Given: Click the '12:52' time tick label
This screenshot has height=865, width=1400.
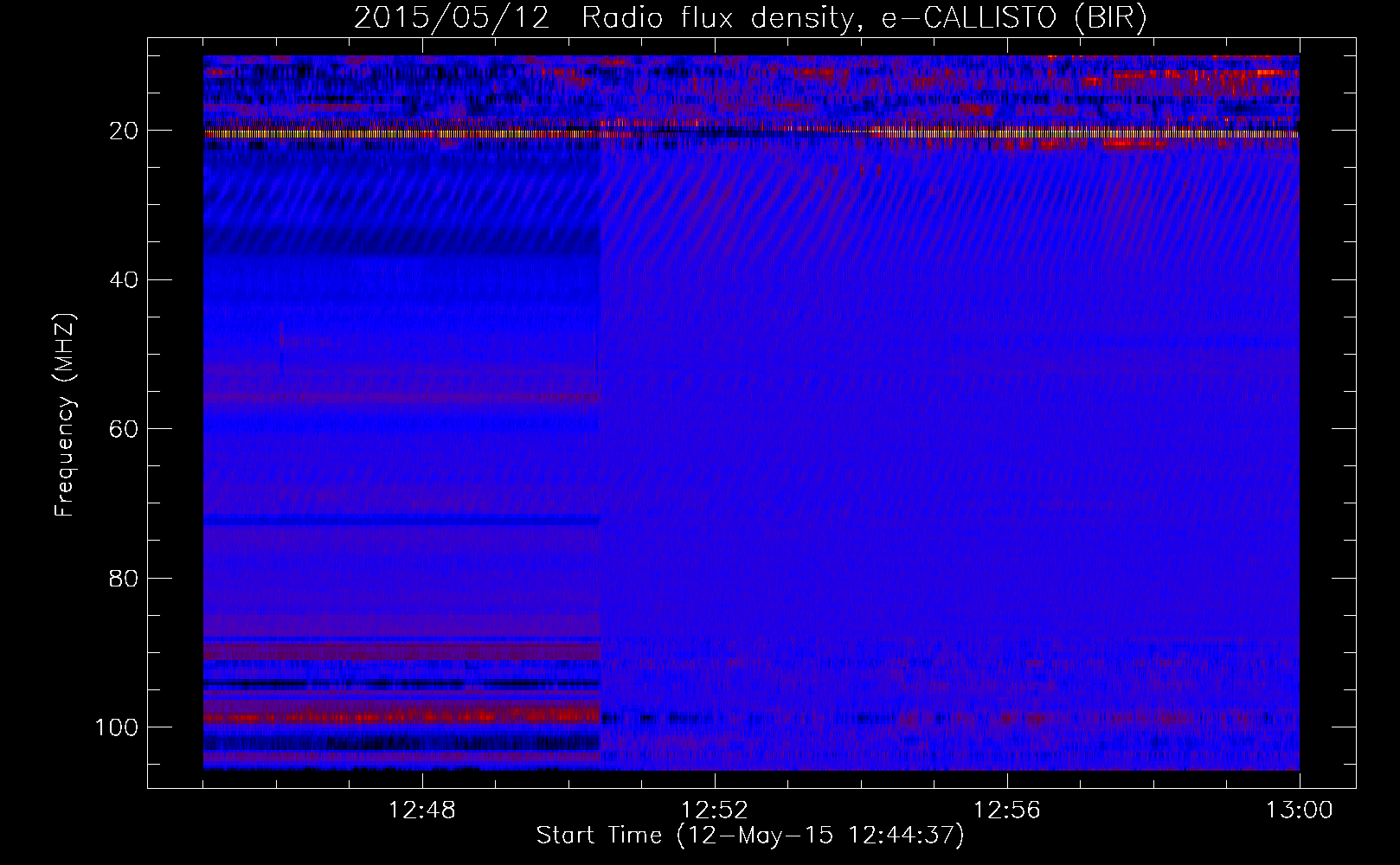Looking at the screenshot, I should pos(715,811).
